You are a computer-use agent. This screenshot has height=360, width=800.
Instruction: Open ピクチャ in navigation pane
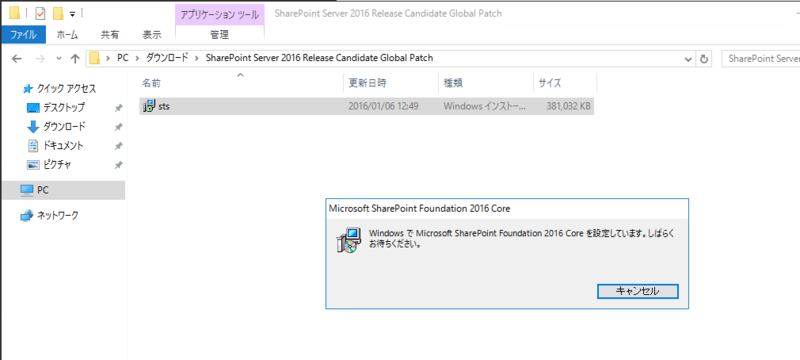(x=57, y=165)
